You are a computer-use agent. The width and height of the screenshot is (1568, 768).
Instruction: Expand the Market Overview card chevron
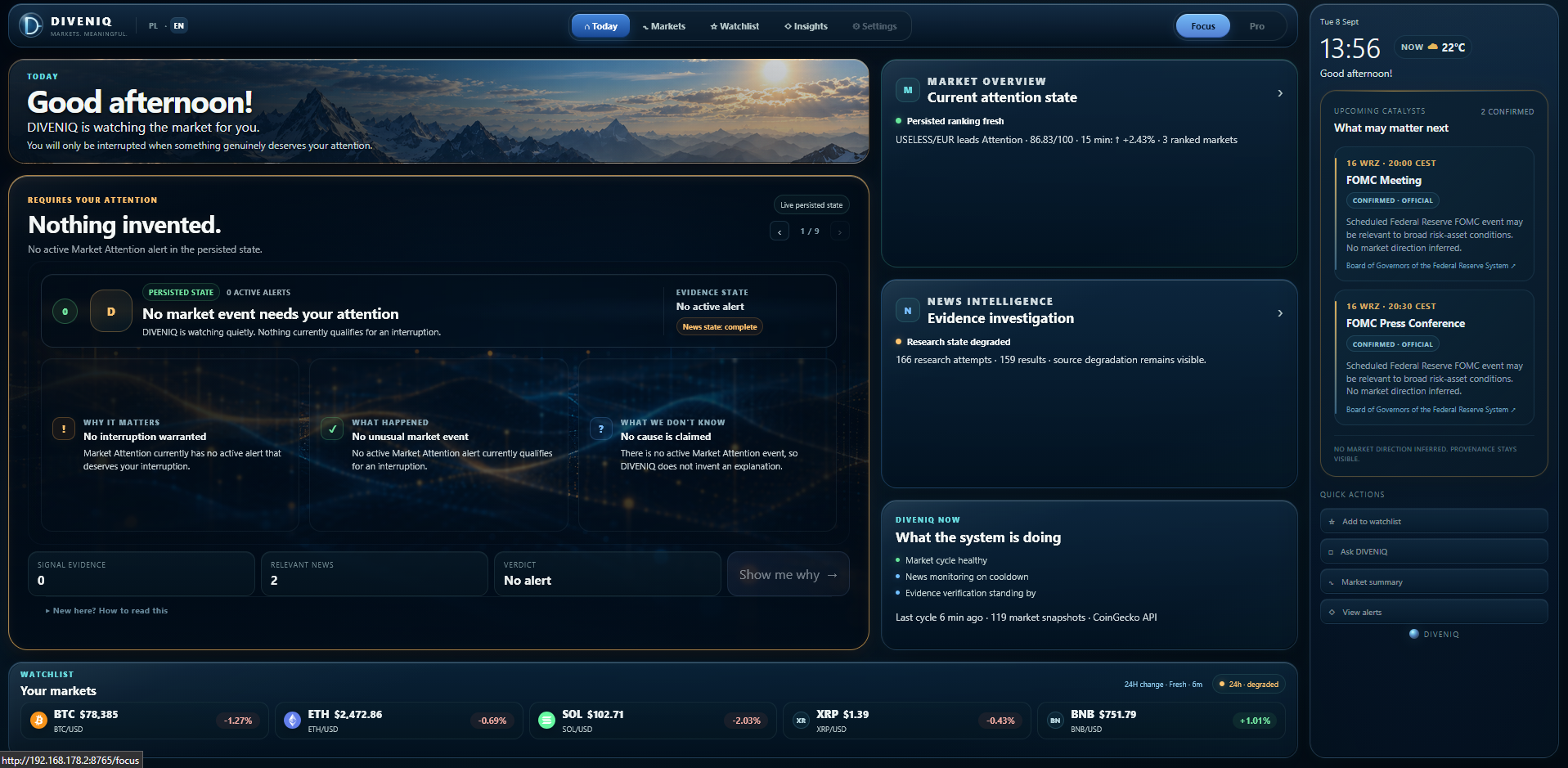pyautogui.click(x=1280, y=93)
